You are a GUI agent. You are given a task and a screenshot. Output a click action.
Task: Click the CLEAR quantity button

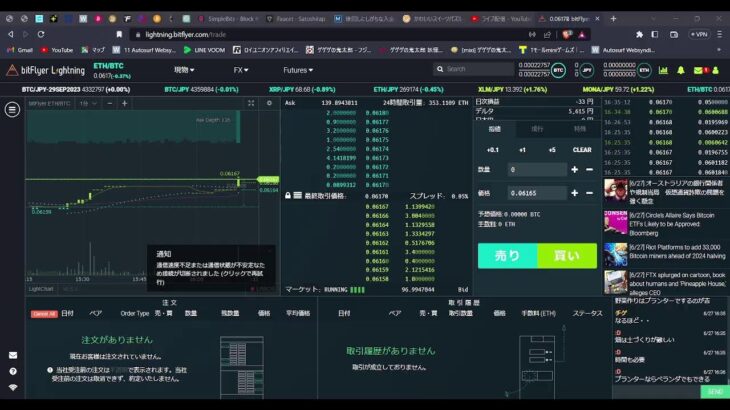coord(582,150)
